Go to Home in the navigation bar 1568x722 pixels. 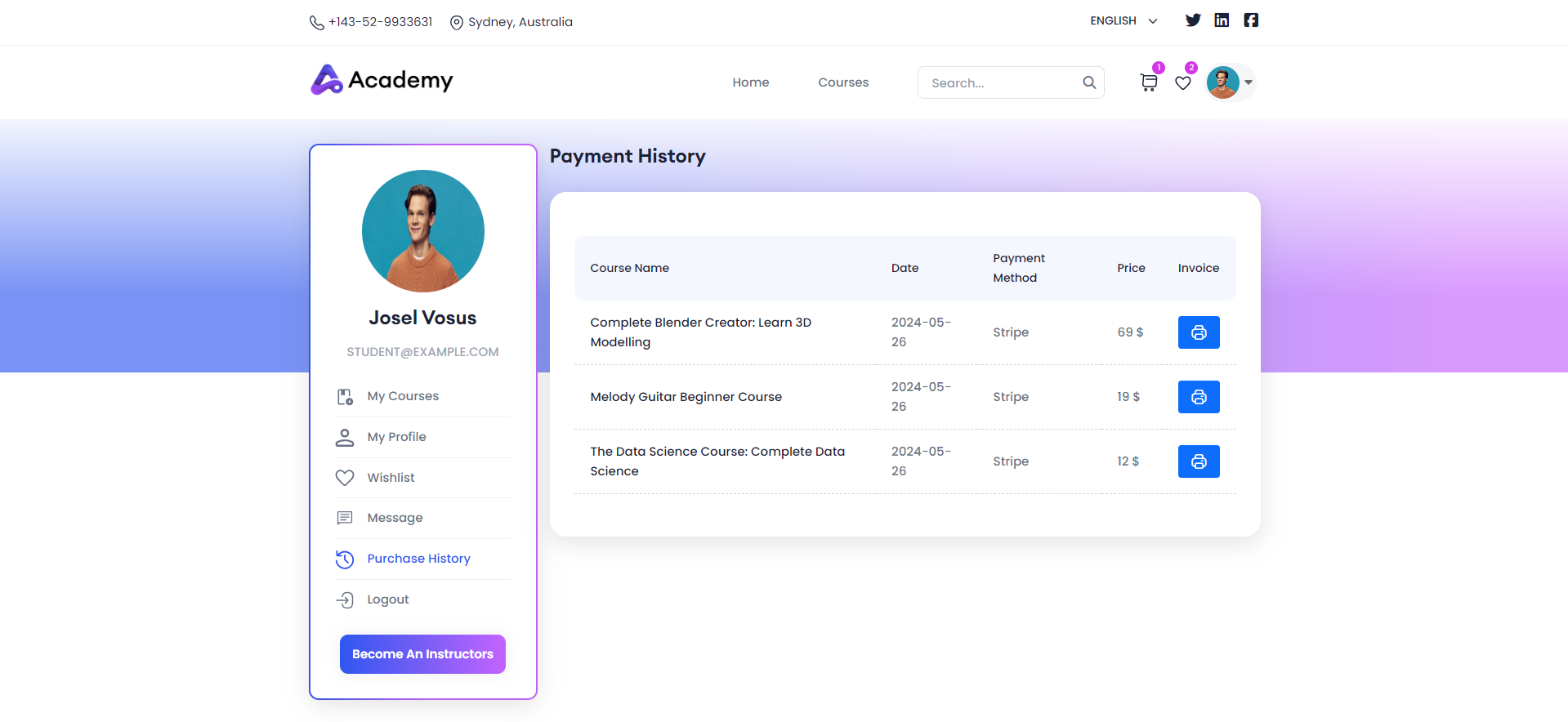coord(750,82)
